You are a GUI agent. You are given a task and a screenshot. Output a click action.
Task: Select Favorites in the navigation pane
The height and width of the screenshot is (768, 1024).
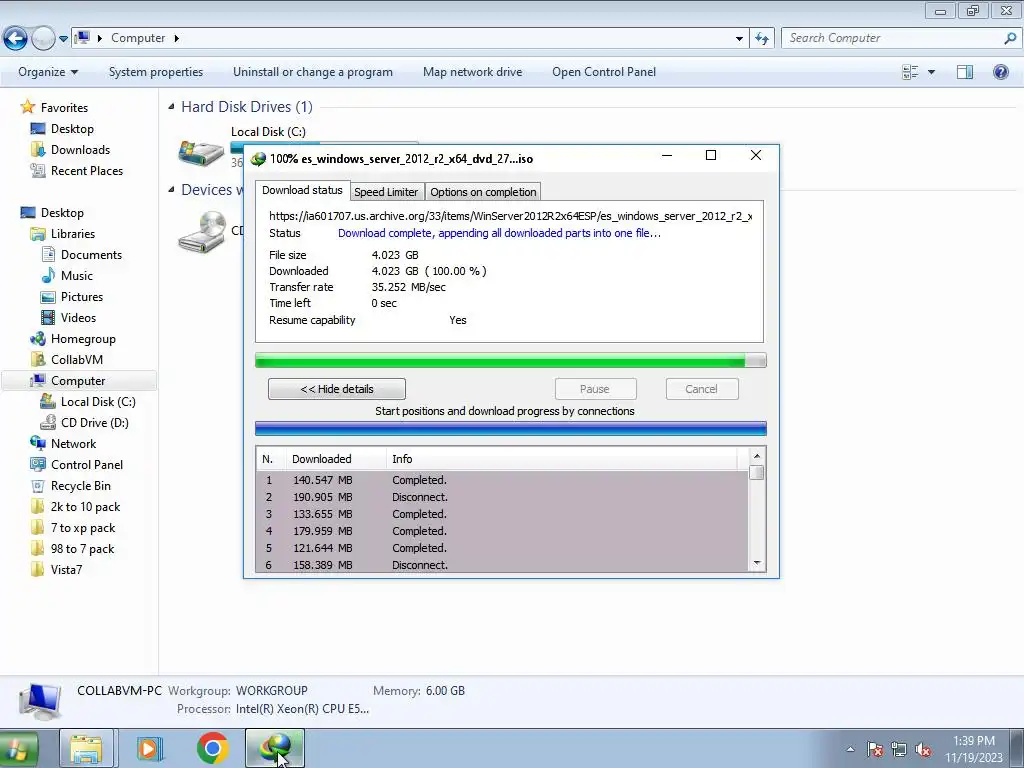point(55,108)
